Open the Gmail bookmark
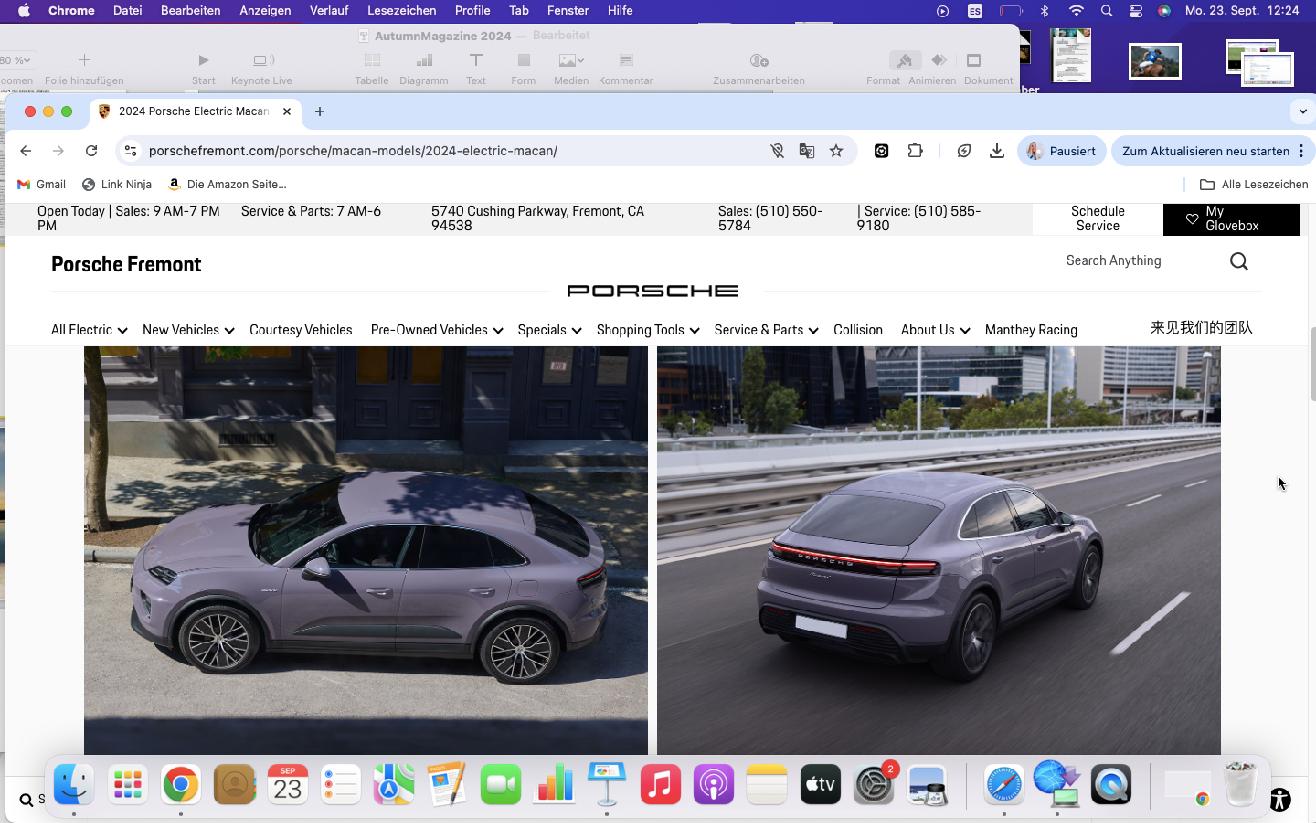 42,184
